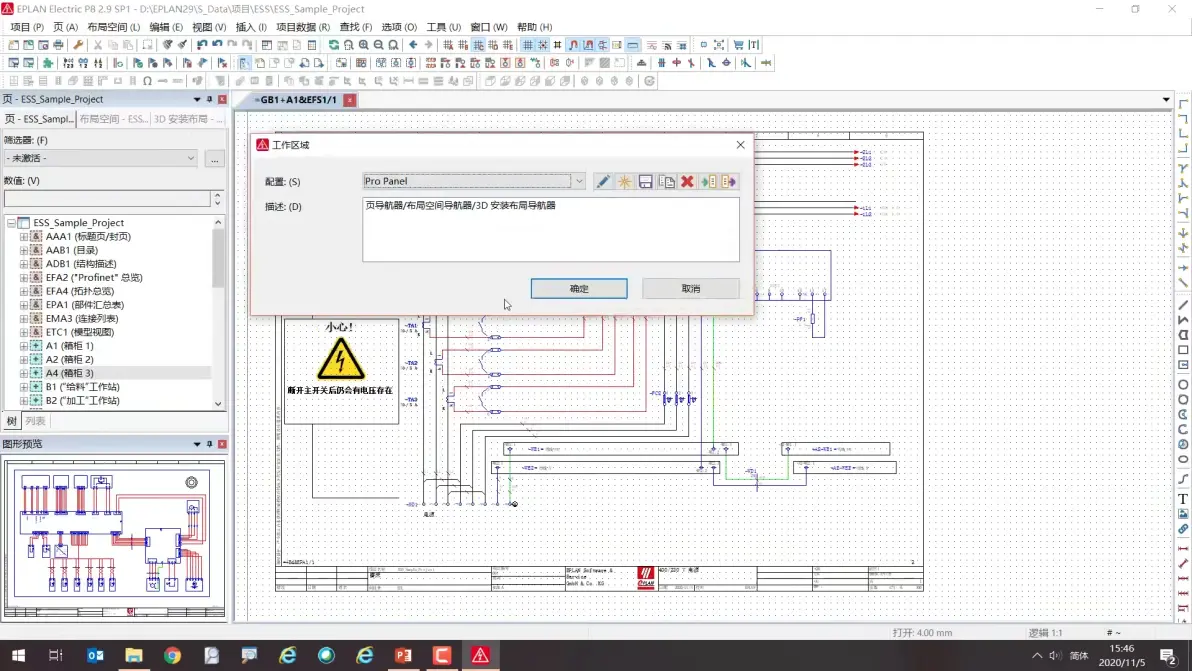Select EPA1 (部件汇总表) in page tree
The image size is (1192, 671).
pyautogui.click(x=82, y=305)
